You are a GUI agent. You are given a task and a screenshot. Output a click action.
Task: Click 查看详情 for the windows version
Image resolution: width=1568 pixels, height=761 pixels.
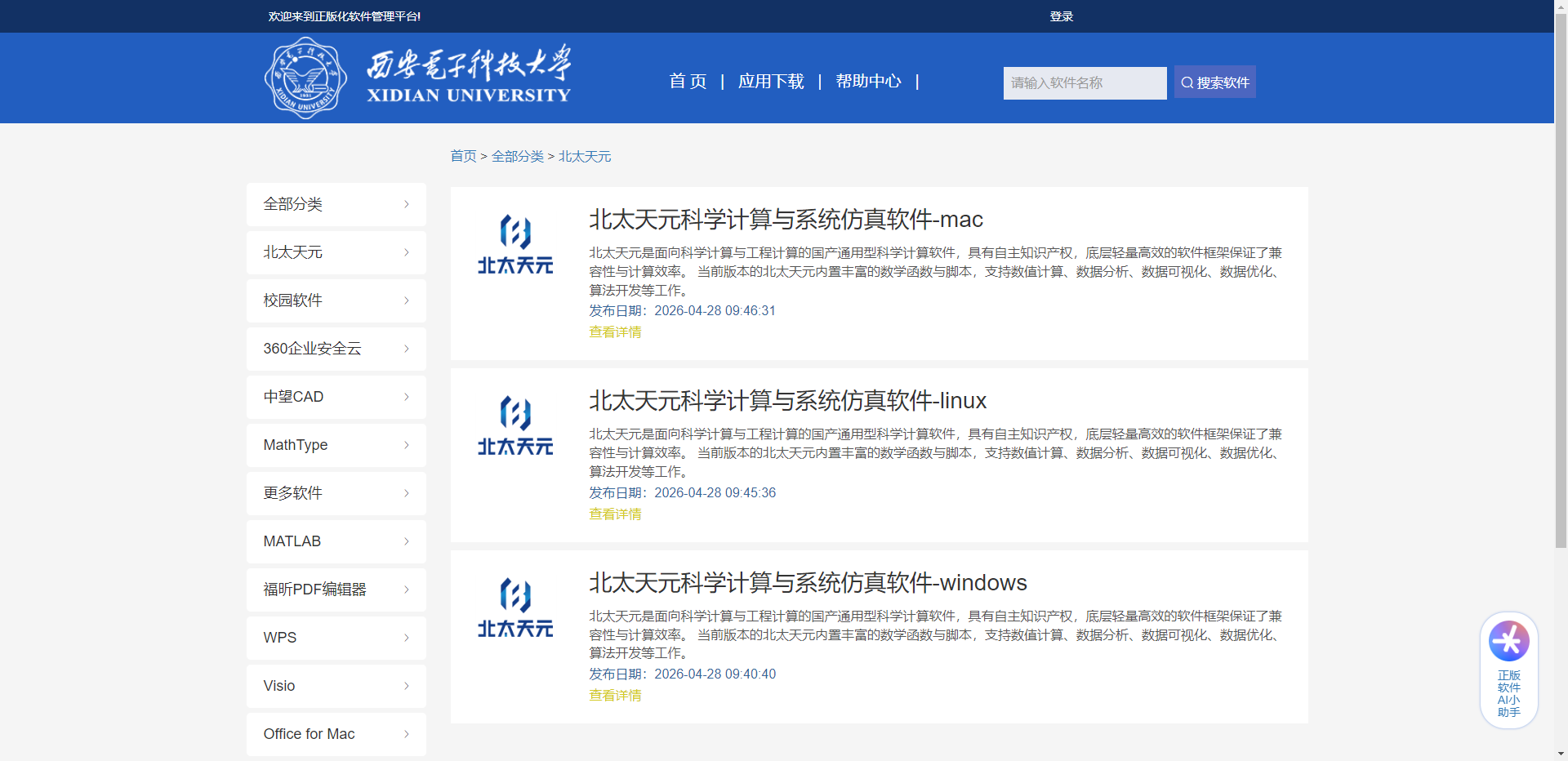tap(615, 696)
